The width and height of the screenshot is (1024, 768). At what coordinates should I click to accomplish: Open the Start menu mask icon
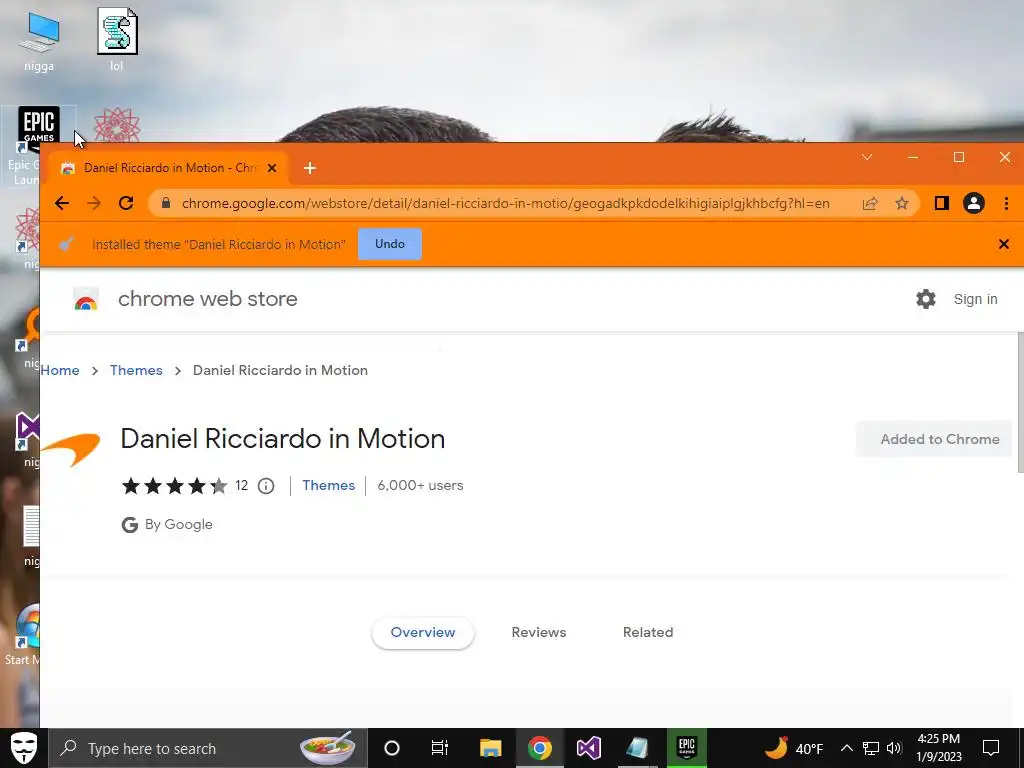click(24, 748)
